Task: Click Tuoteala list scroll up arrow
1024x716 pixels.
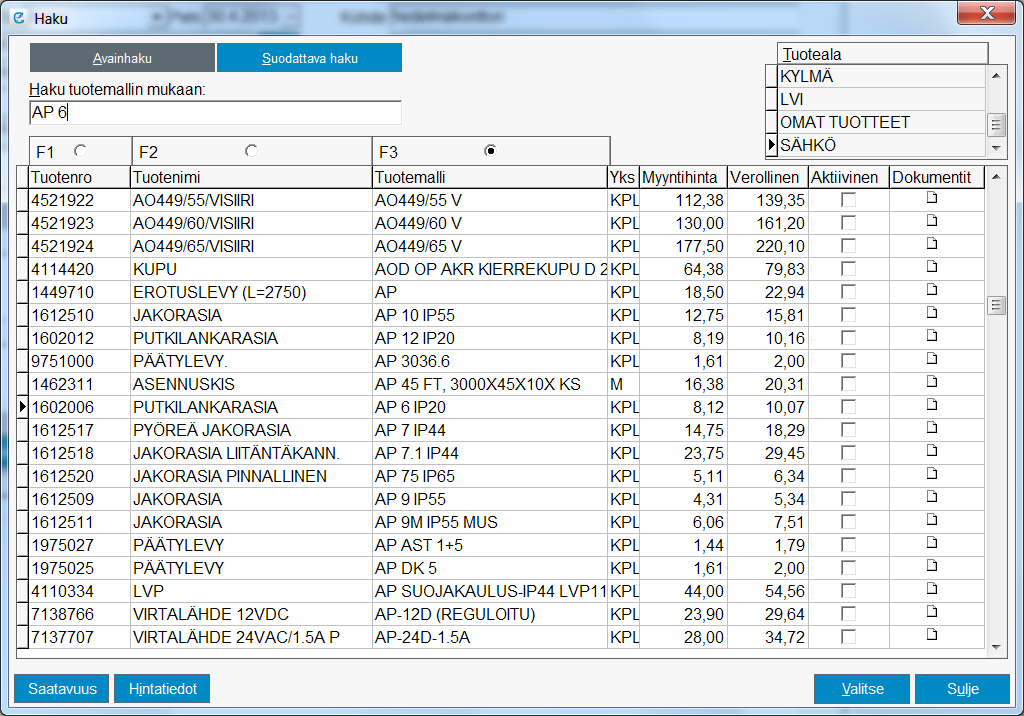Action: [996, 76]
